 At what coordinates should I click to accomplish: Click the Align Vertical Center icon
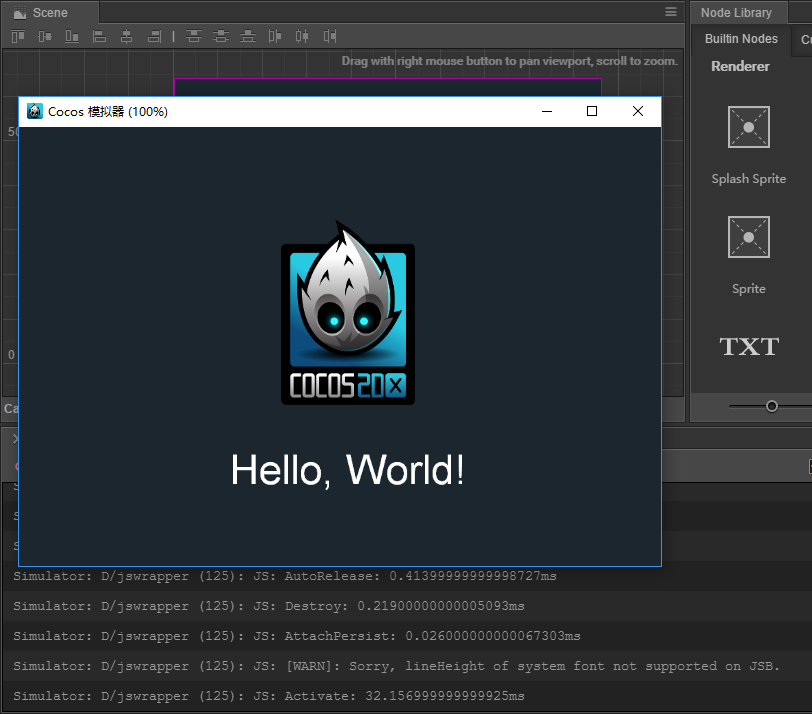pyautogui.click(x=45, y=36)
